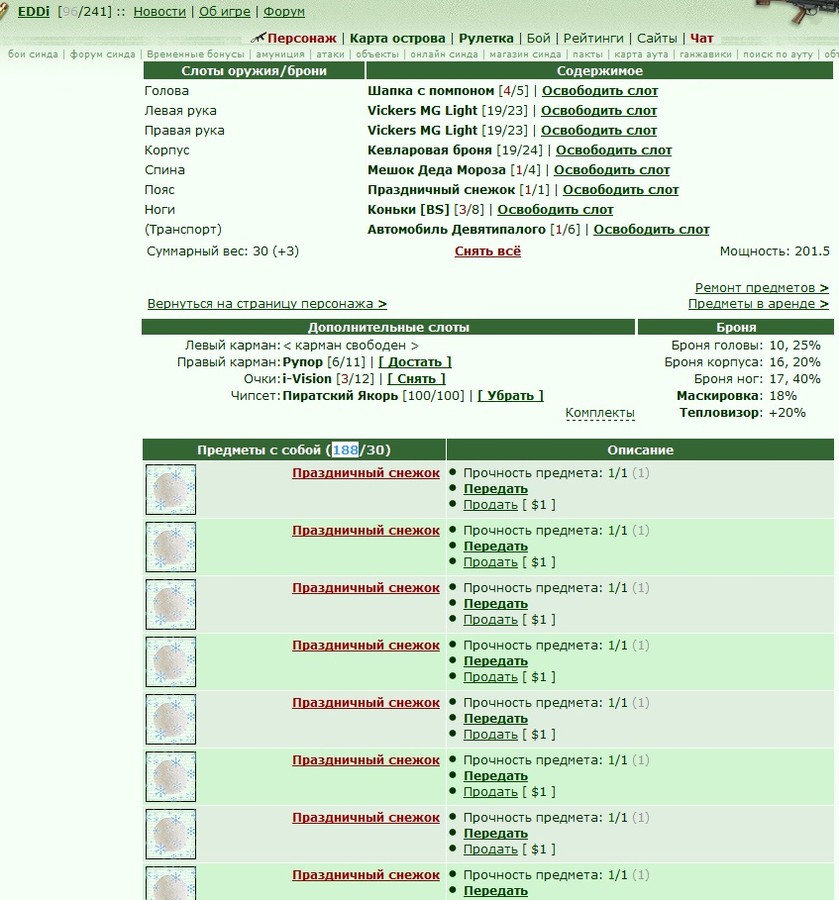Image resolution: width=839 pixels, height=900 pixels.
Task: Open first Праздничный снежок name link
Action: click(x=366, y=473)
